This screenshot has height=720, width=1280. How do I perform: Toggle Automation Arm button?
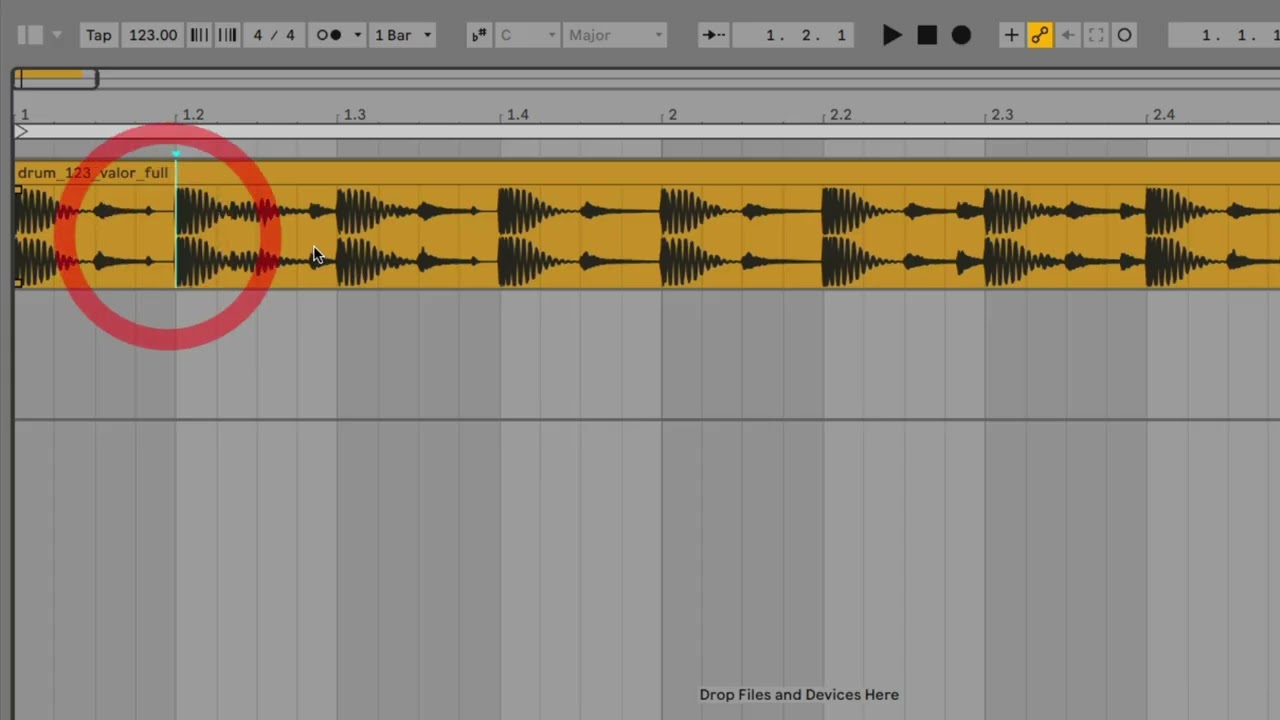[x=1040, y=35]
